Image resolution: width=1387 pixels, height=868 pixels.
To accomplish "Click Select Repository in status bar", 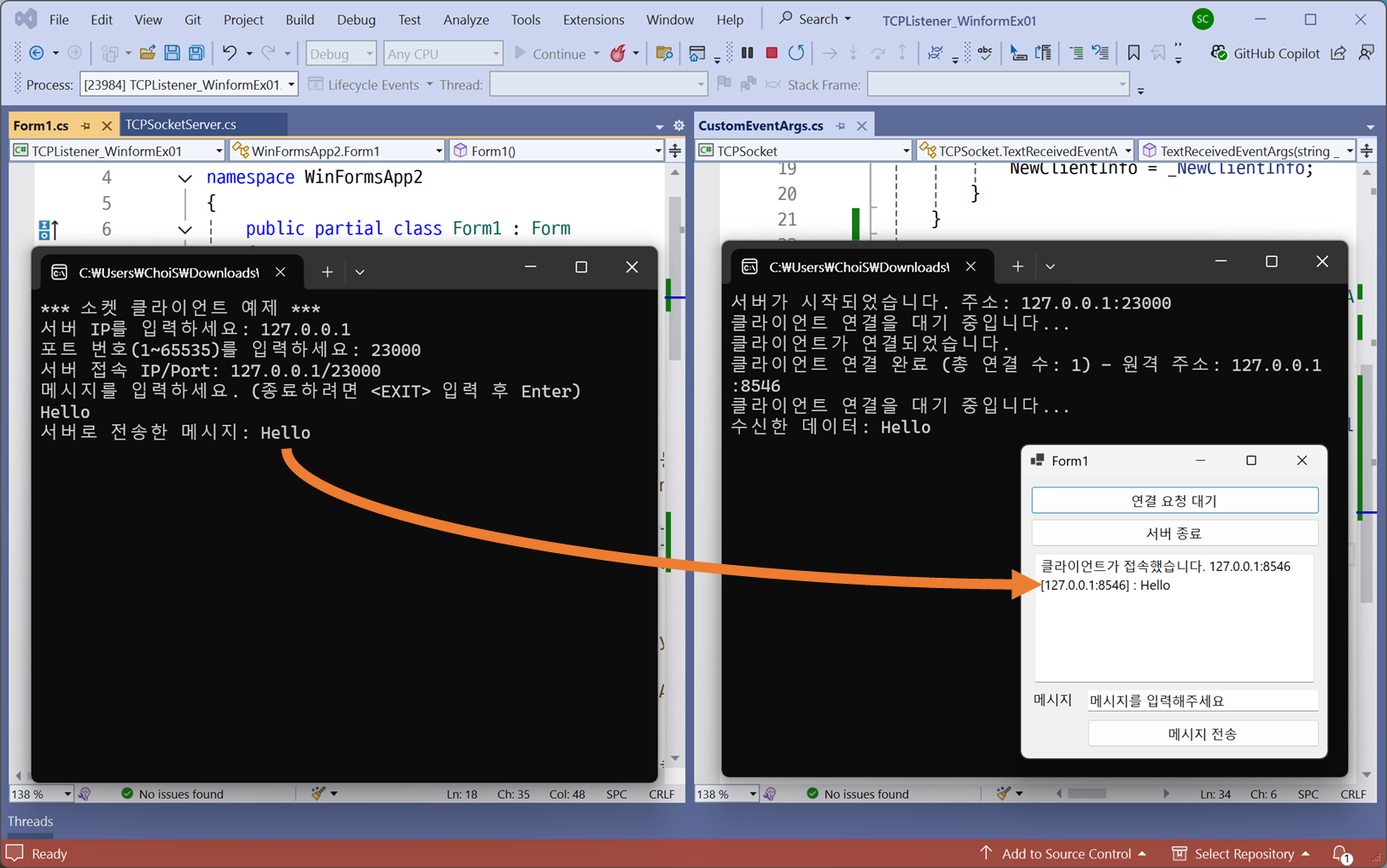I will click(x=1241, y=853).
